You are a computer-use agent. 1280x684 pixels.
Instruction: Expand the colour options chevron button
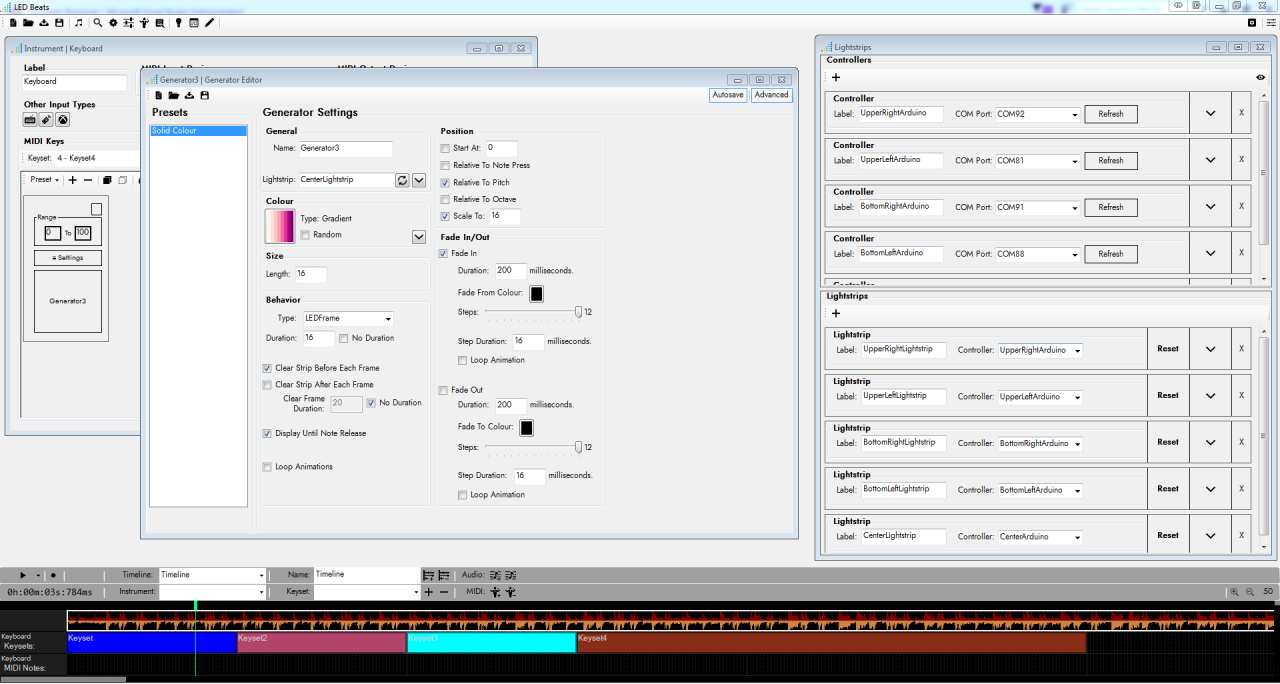tap(419, 237)
